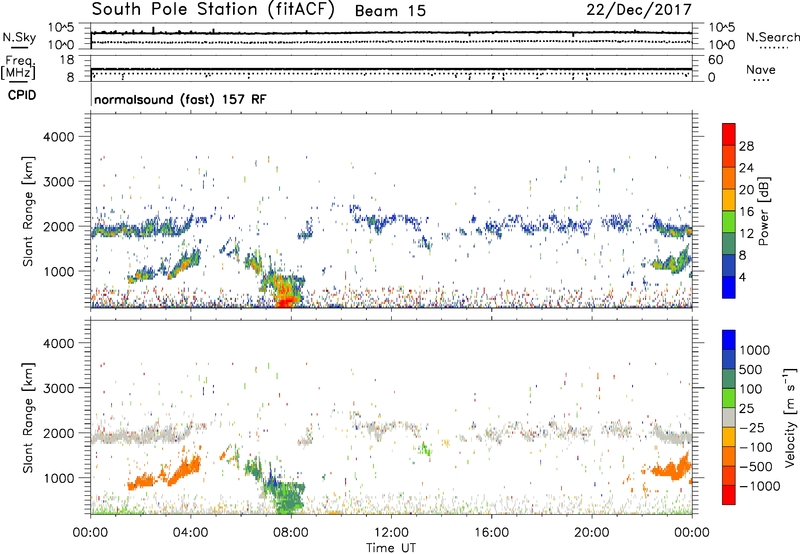Click the blue bottom segment of Power colorbar
The height and width of the screenshot is (554, 800).
coord(729,287)
